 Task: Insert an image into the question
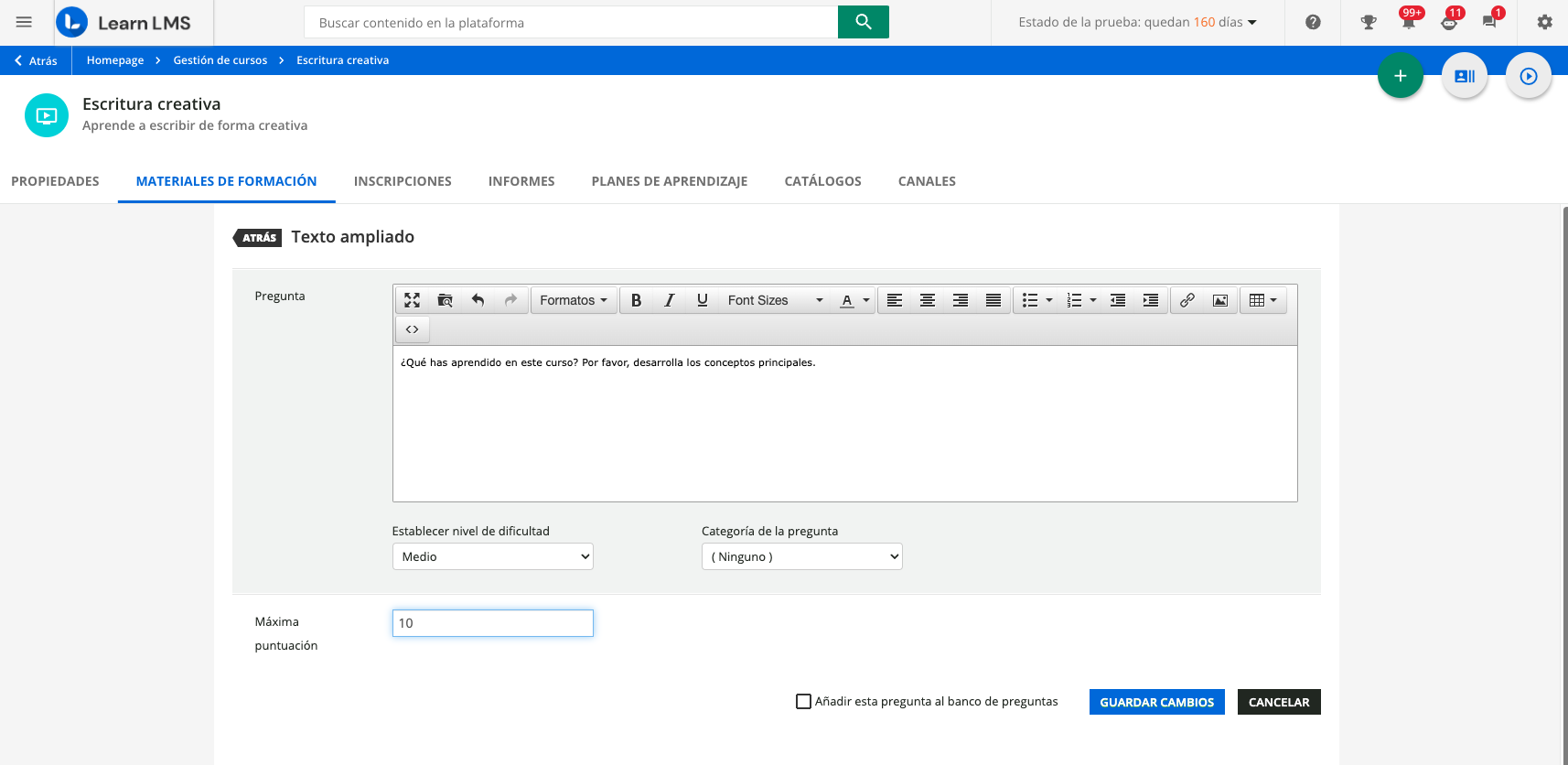coord(1220,300)
